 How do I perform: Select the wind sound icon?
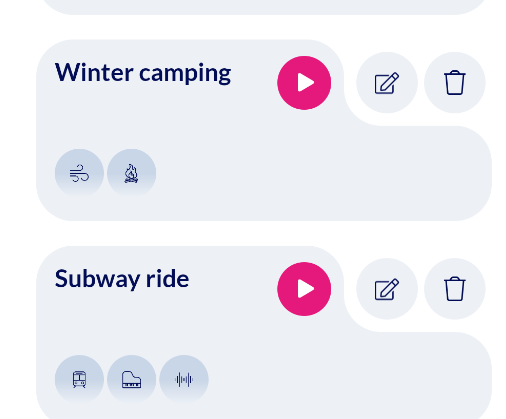[x=79, y=173]
